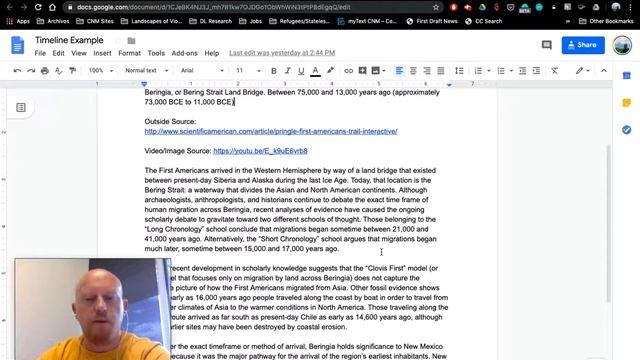The width and height of the screenshot is (640, 360).
Task: Click the Timeline Example document title
Action: click(x=69, y=40)
